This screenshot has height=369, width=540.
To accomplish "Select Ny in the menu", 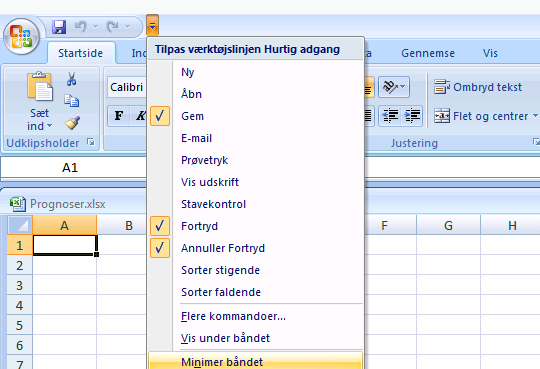I will pyautogui.click(x=256, y=72).
